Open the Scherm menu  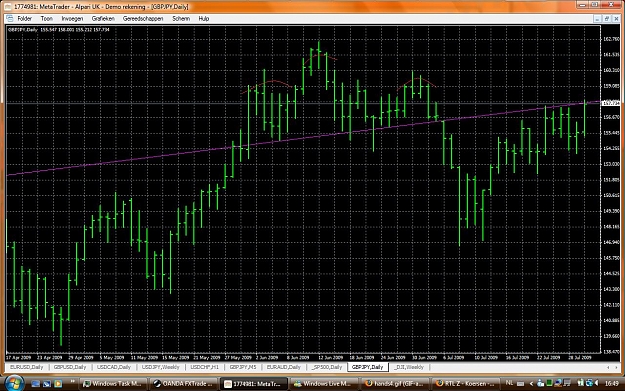181,18
